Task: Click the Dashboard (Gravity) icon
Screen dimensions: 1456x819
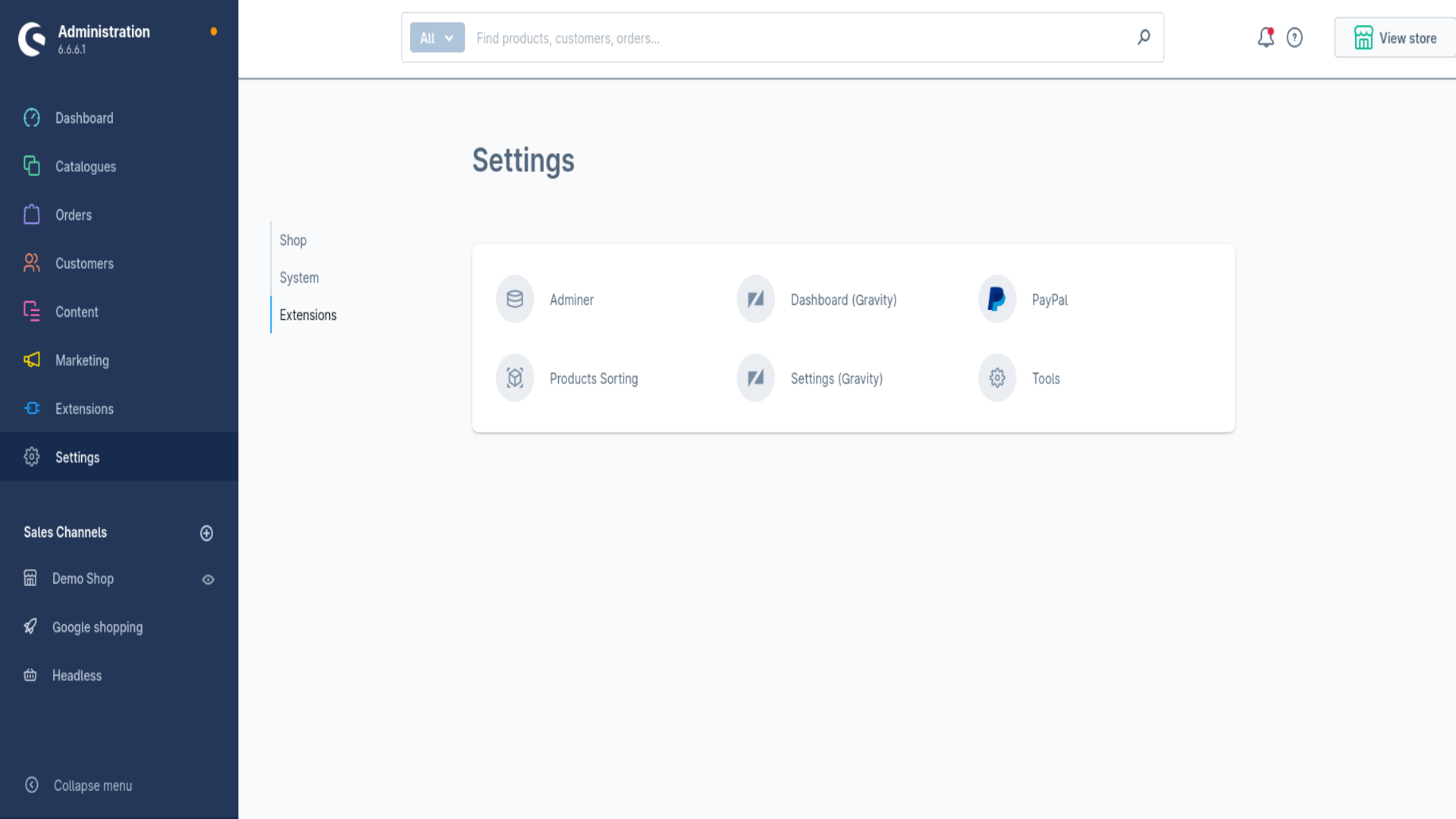Action: tap(755, 299)
